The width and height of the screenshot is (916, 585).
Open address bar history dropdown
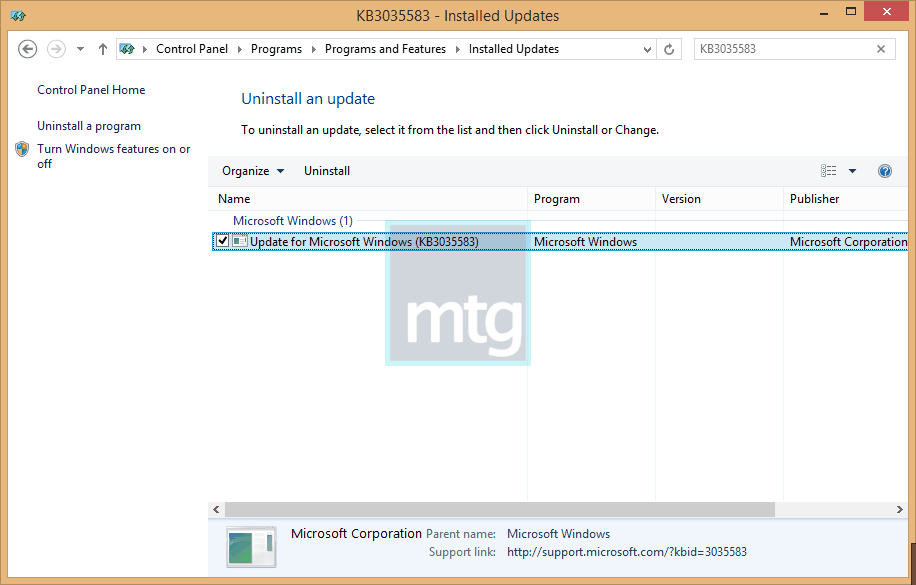tap(647, 50)
